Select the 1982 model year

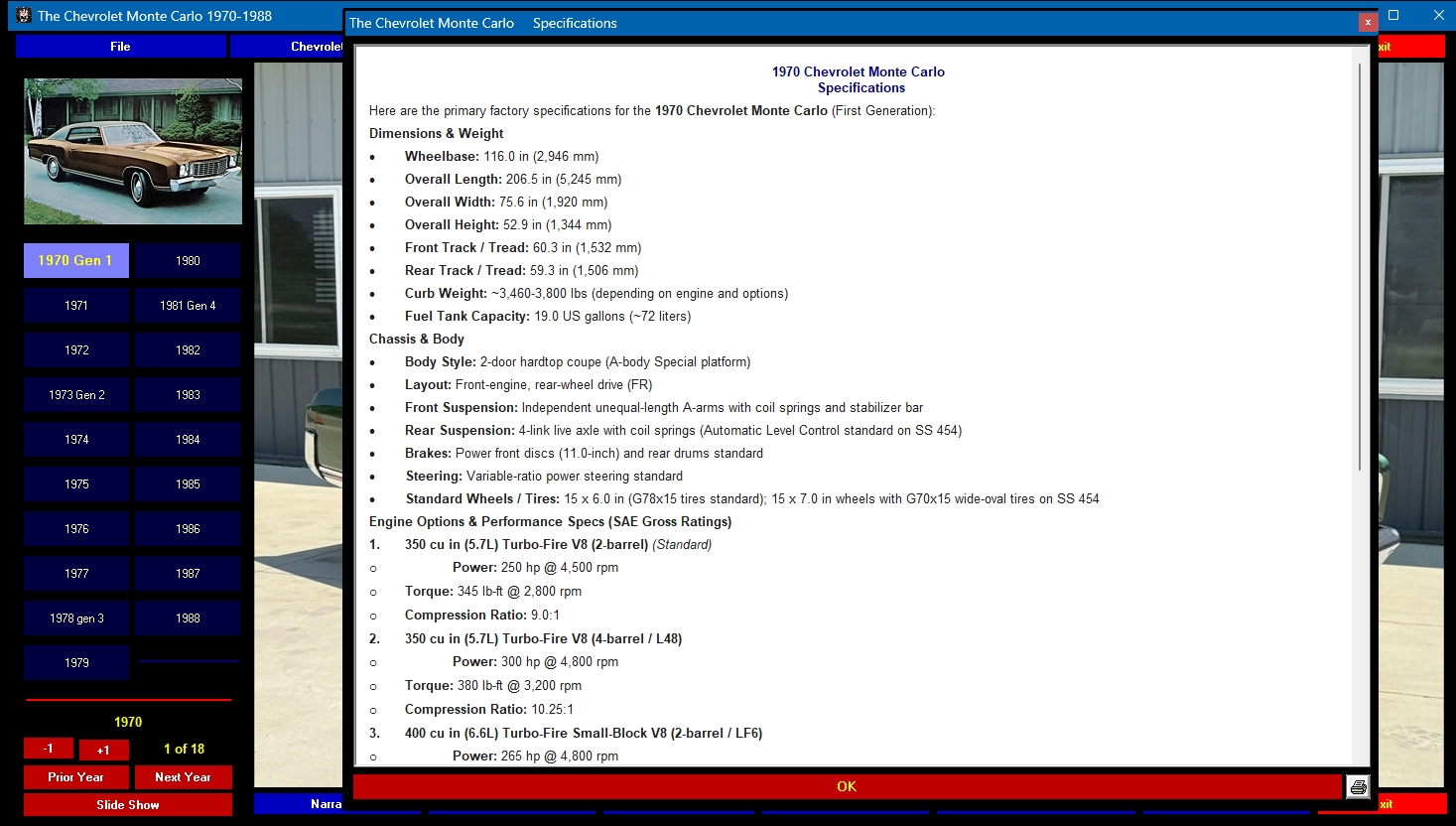(x=188, y=350)
